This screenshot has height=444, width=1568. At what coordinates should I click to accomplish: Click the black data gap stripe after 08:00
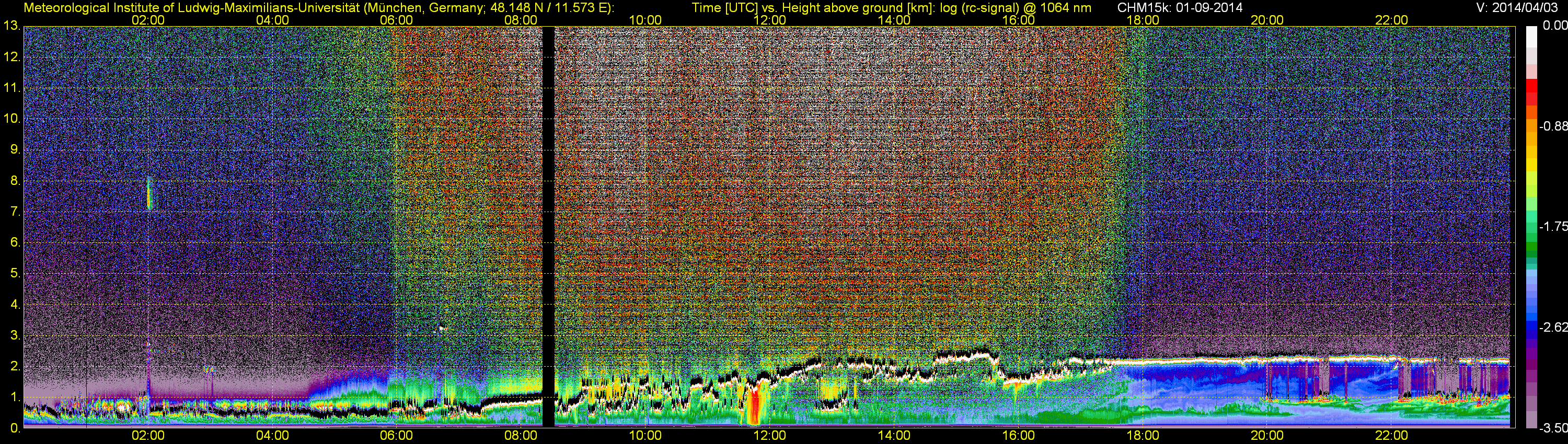[548, 227]
